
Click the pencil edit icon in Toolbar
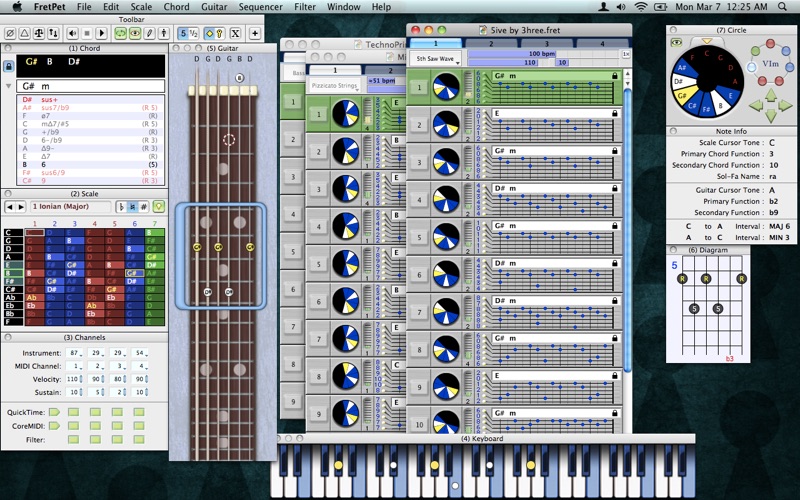pos(149,34)
